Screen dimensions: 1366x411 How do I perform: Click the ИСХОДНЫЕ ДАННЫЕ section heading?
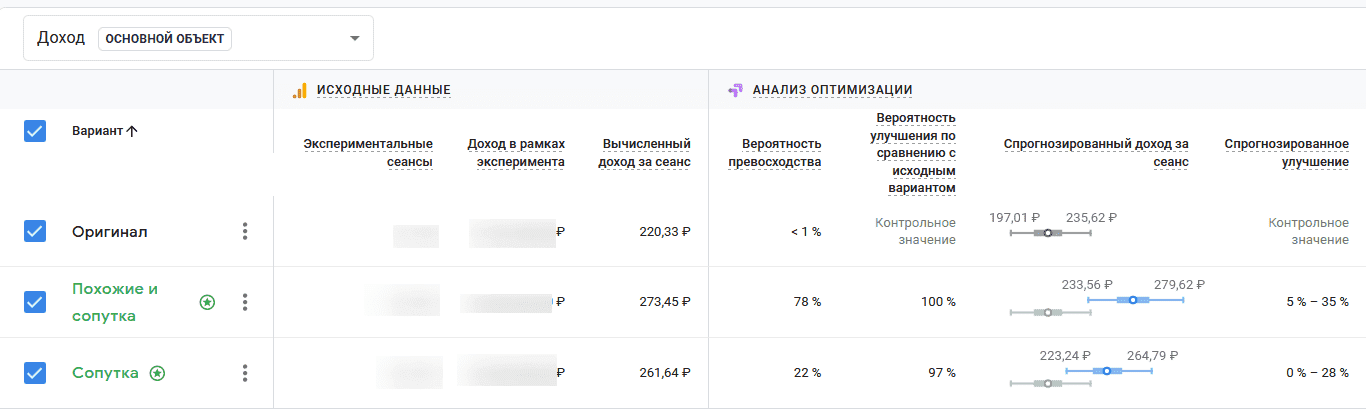[x=384, y=90]
